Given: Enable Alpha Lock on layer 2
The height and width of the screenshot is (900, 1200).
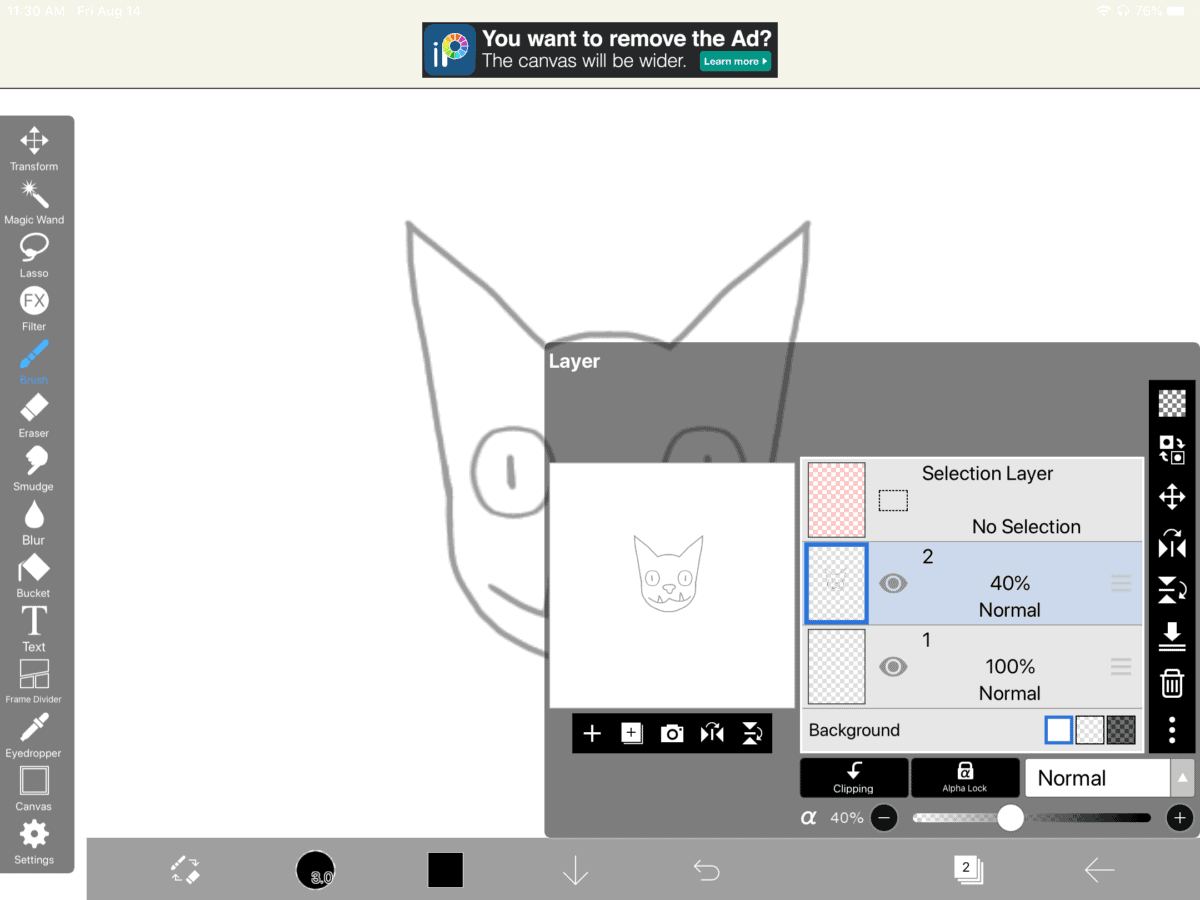Looking at the screenshot, I should (965, 777).
